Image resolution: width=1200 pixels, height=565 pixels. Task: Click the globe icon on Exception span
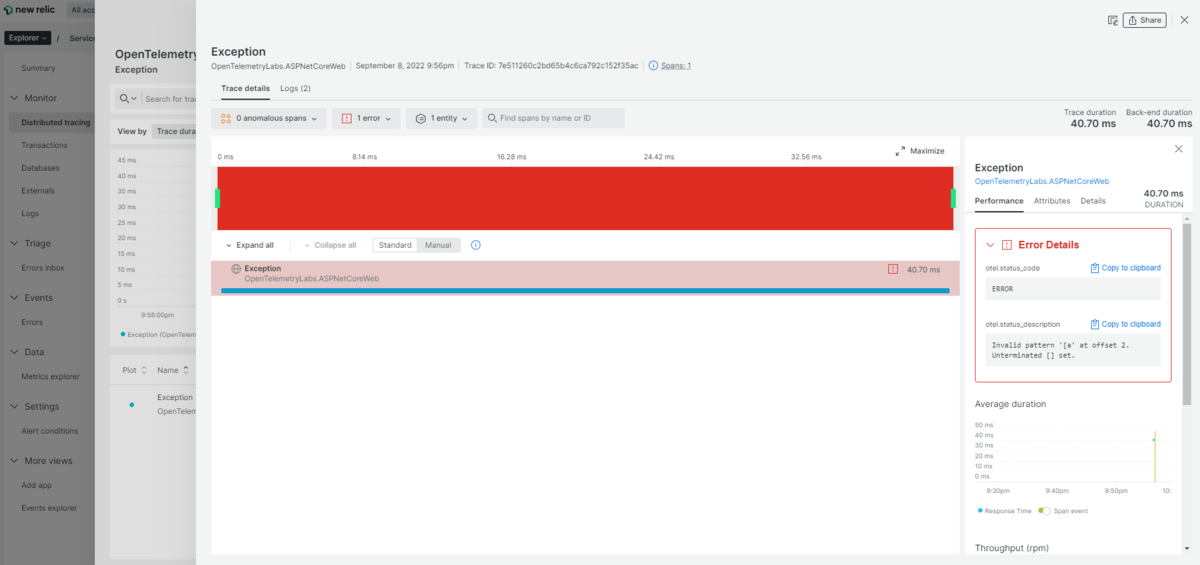(236, 269)
